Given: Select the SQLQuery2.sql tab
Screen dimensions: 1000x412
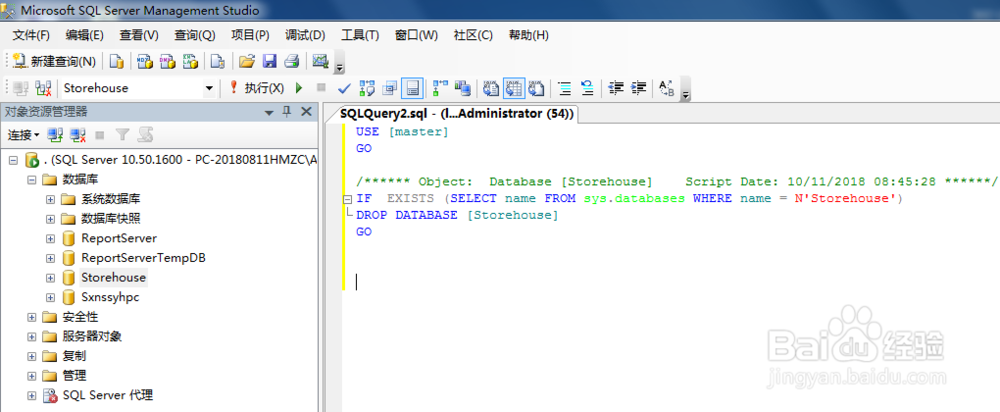Looking at the screenshot, I should click(x=457, y=114).
